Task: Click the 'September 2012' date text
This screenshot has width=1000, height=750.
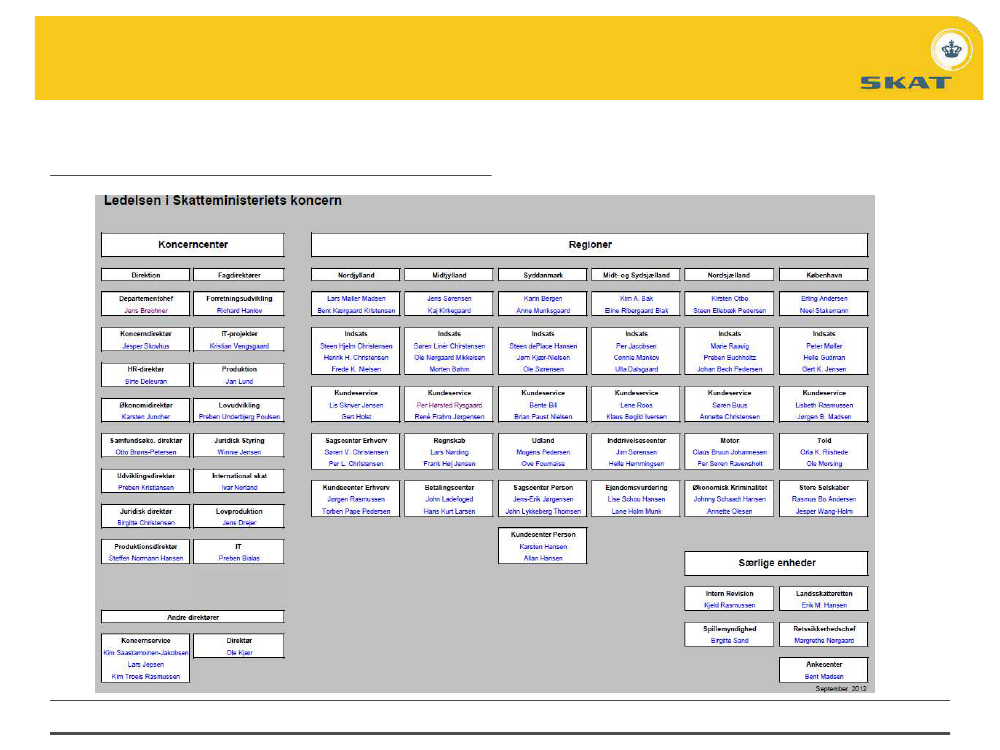Action: 841,689
